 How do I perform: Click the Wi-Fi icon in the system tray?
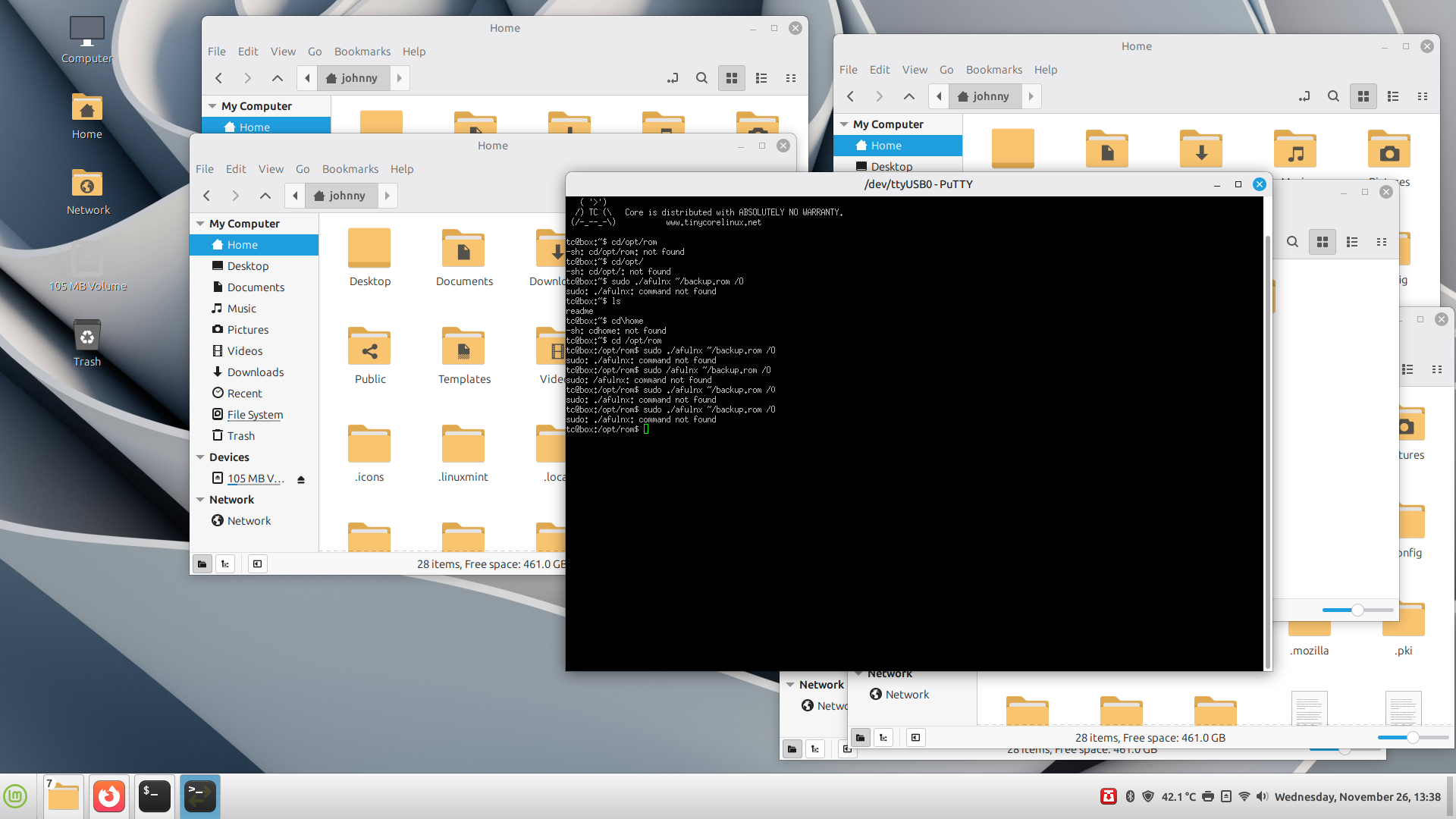coord(1244,796)
